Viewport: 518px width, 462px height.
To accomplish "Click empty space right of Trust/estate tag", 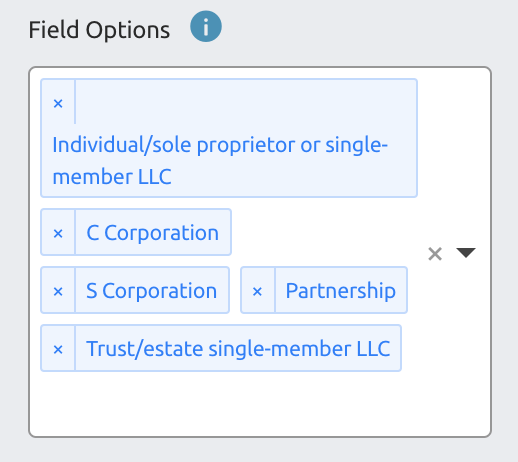I will click(x=410, y=348).
